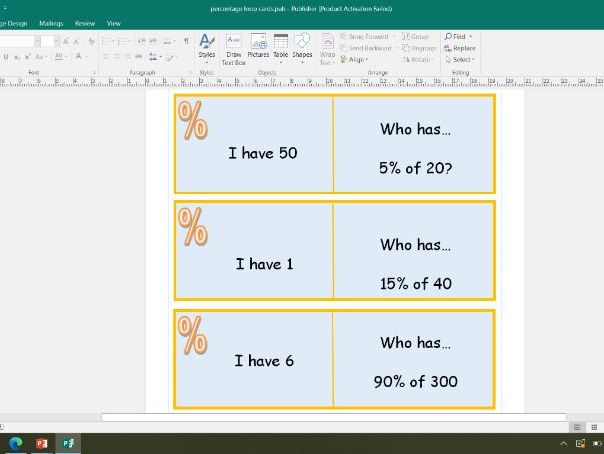Select the "15% of 40" text

pos(416,284)
